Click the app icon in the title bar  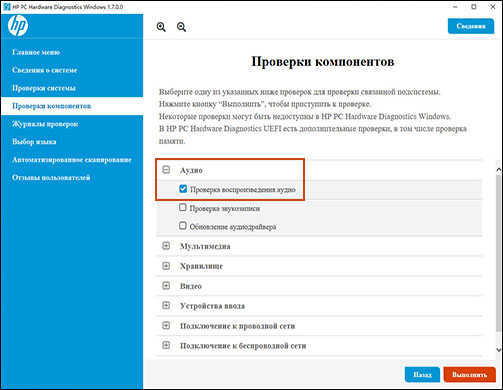[7, 7]
